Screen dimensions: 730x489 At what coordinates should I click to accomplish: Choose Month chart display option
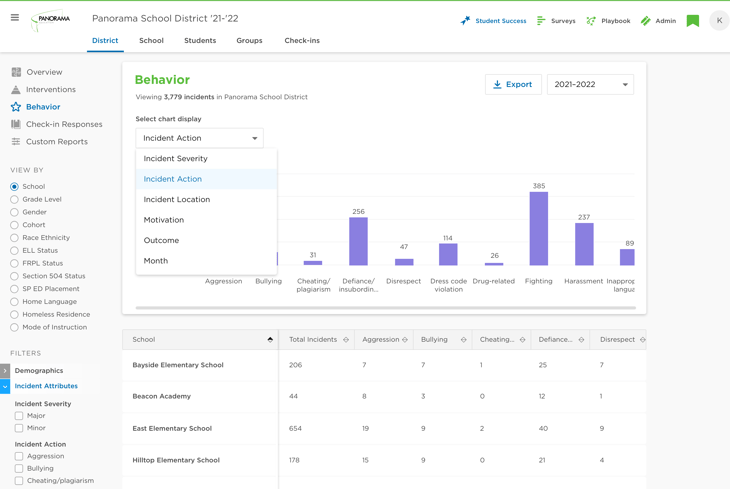click(206, 261)
